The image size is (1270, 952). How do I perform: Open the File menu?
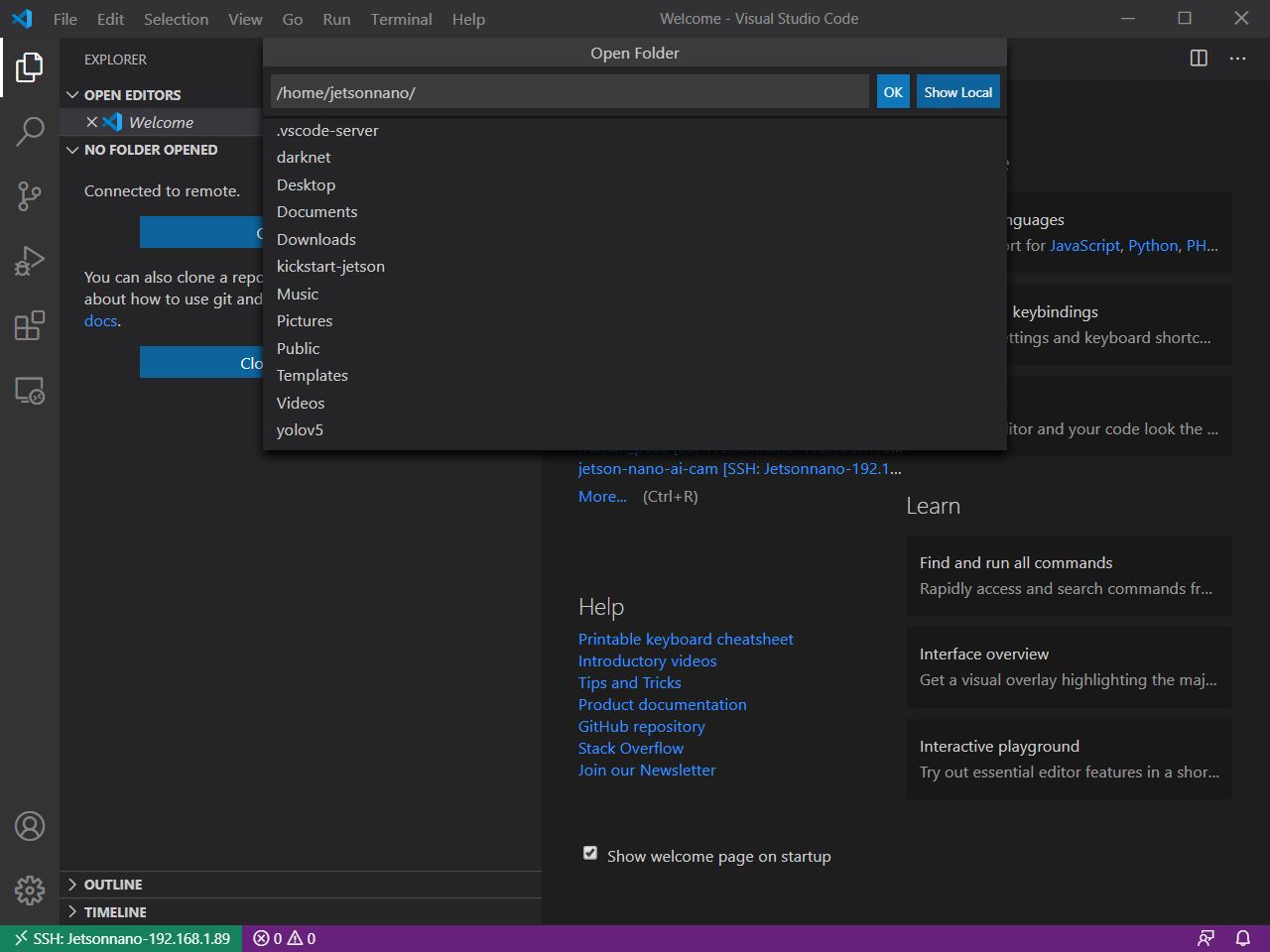click(x=65, y=19)
